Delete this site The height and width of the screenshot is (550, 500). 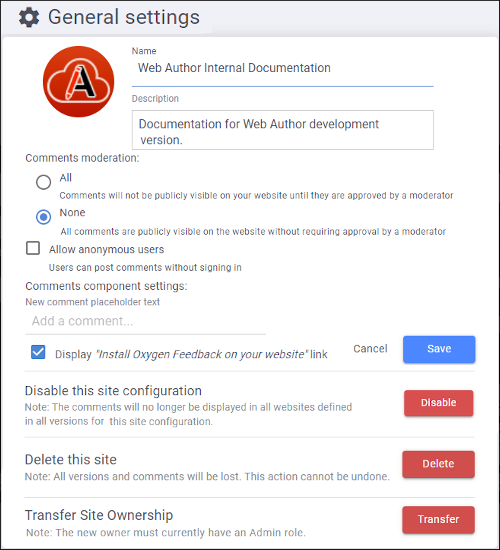click(x=438, y=464)
